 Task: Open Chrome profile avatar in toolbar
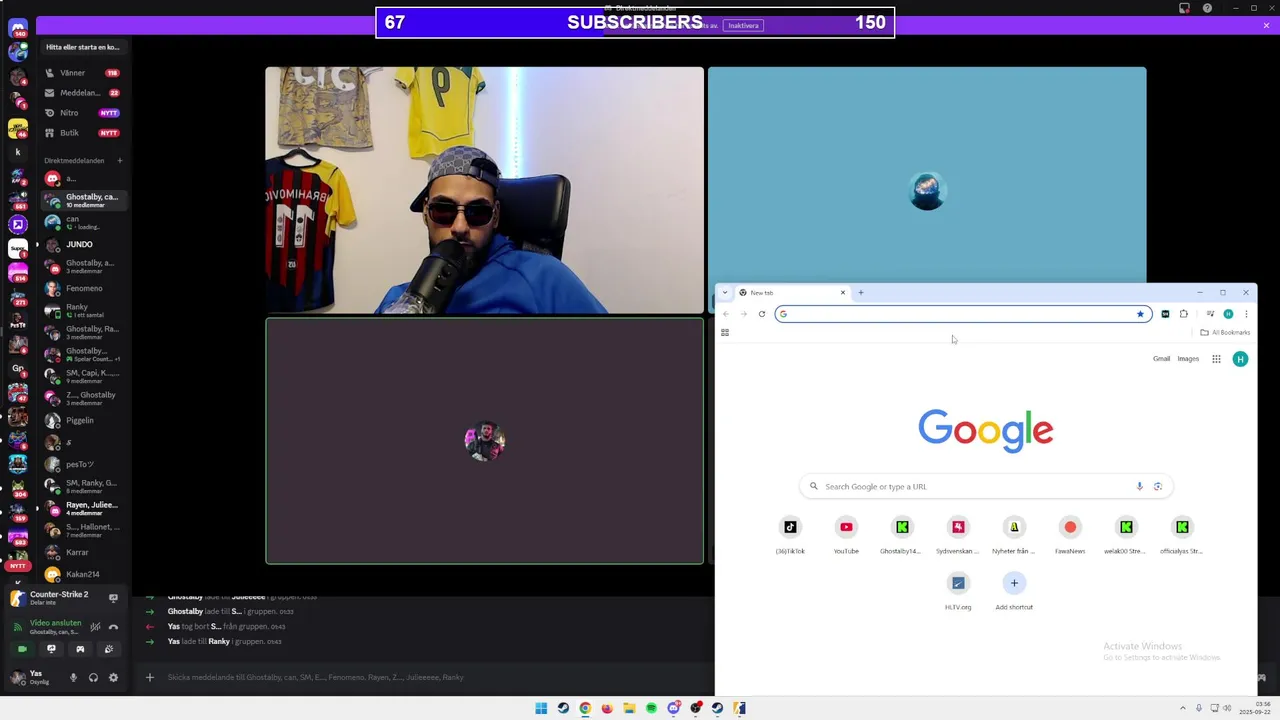1228,314
